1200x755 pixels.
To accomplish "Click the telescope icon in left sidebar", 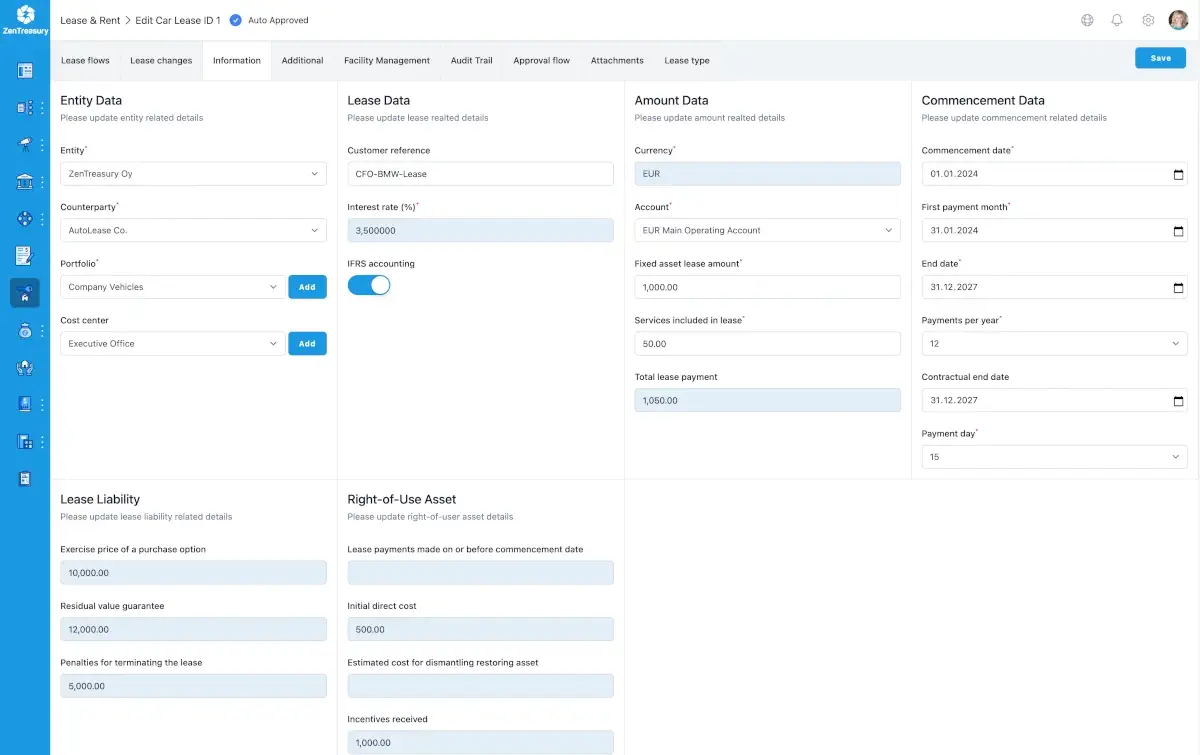I will tap(25, 144).
